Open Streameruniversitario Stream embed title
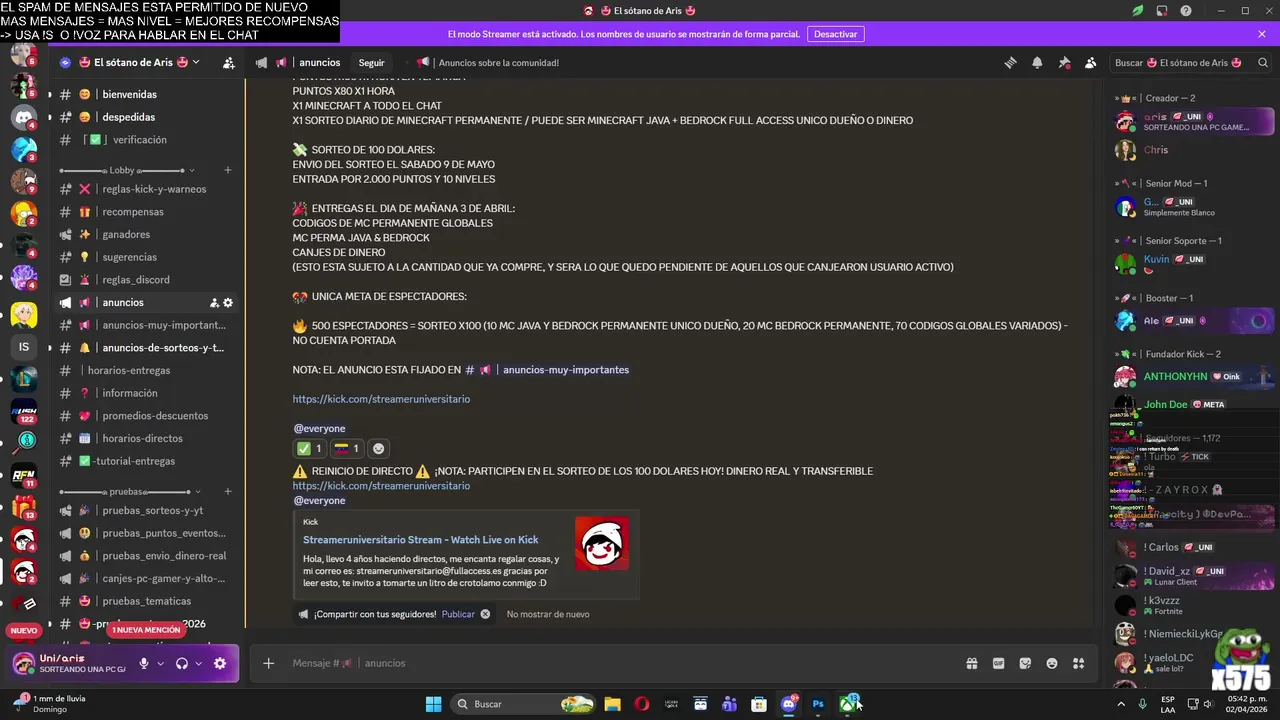1280x720 pixels. [x=421, y=540]
